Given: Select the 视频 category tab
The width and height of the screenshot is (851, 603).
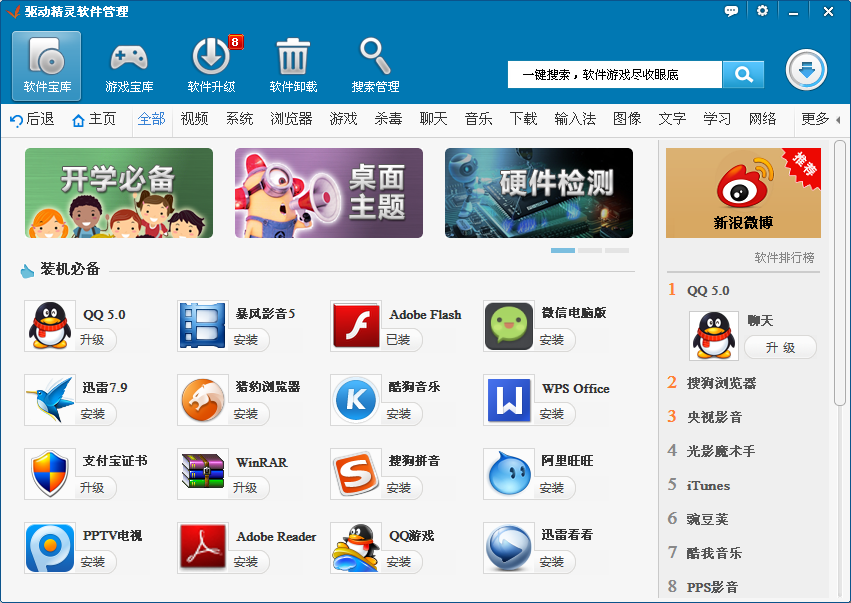Looking at the screenshot, I should (x=194, y=119).
